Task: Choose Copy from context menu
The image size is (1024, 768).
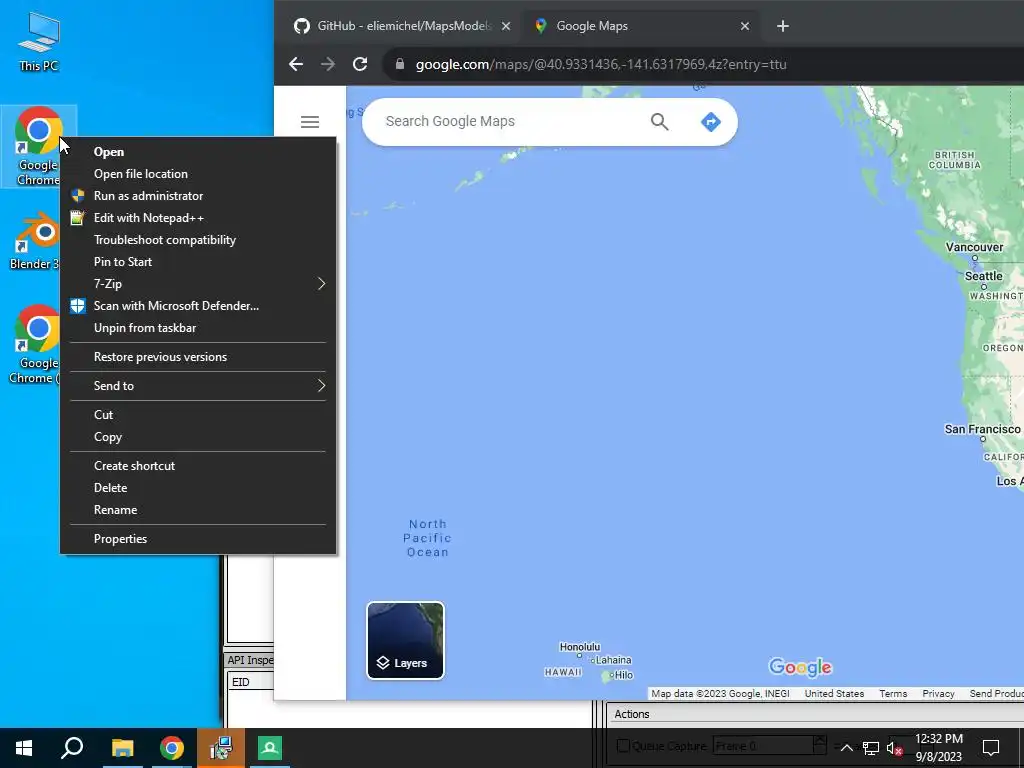Action: 198,437
